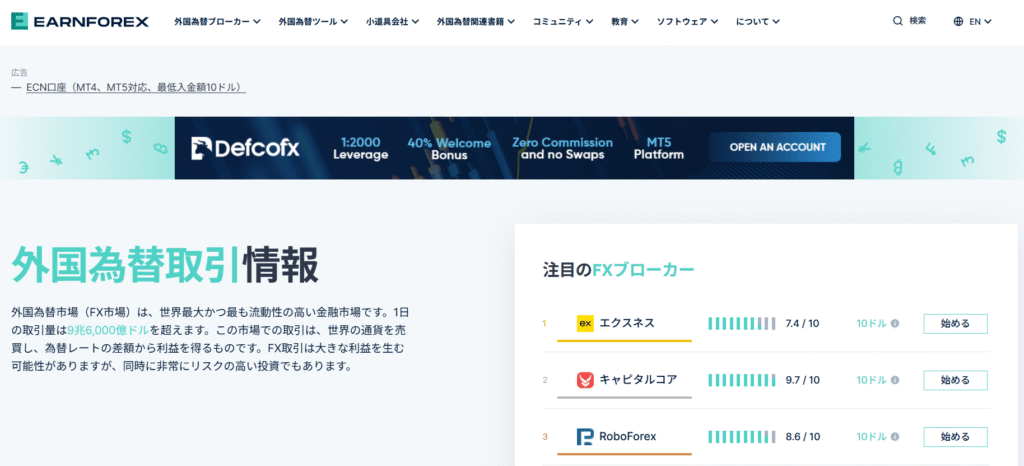The width and height of the screenshot is (1024, 466).
Task: Click the Defcofx banner logo
Action: pyautogui.click(x=246, y=148)
